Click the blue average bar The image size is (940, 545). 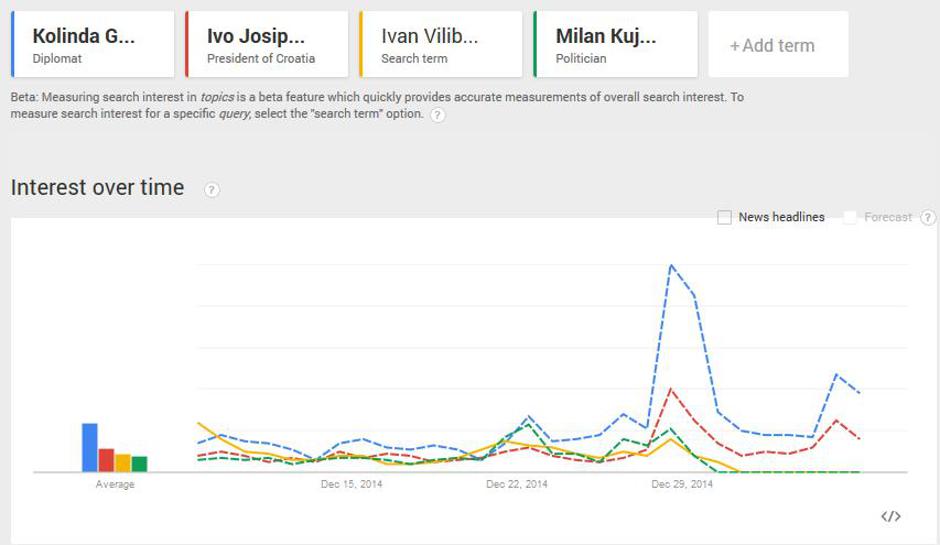point(90,447)
